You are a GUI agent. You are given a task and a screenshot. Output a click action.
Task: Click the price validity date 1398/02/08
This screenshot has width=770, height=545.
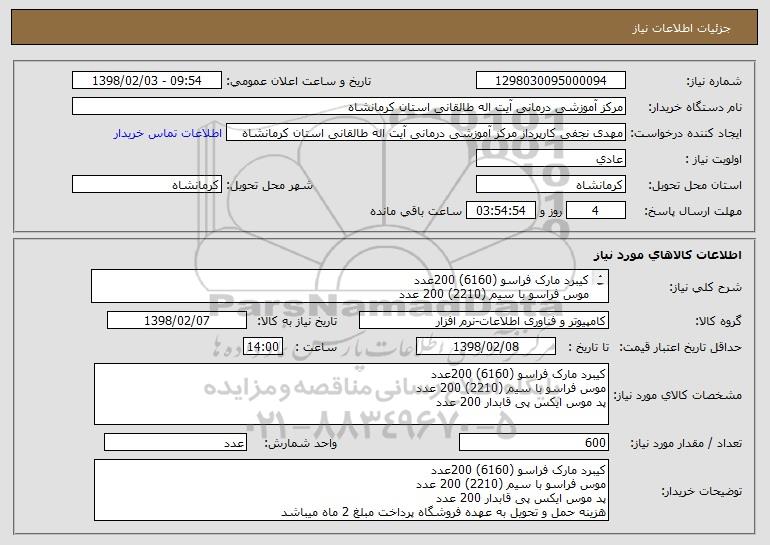point(486,347)
